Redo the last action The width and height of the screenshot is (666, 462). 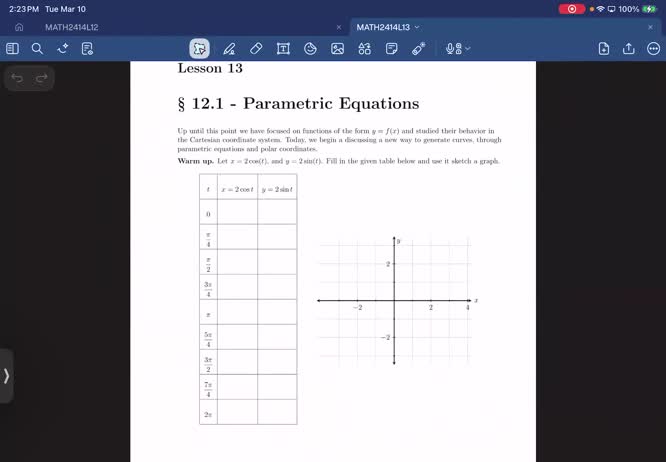pyautogui.click(x=42, y=78)
